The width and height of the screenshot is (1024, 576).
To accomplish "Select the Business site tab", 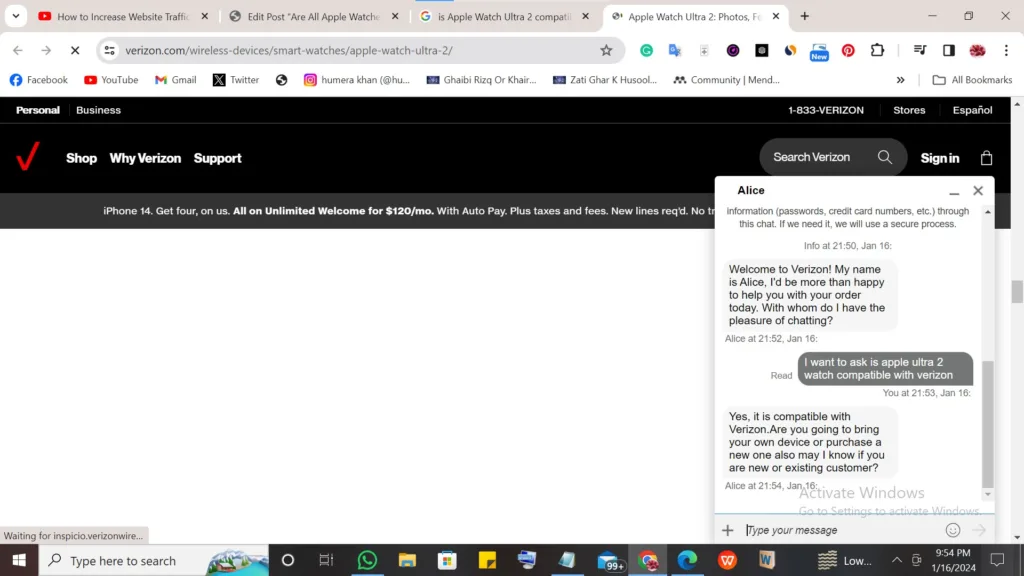I will pos(99,110).
